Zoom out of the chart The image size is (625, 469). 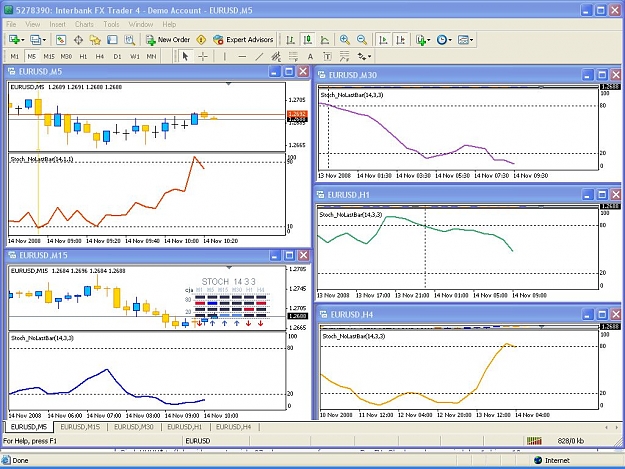[362, 39]
